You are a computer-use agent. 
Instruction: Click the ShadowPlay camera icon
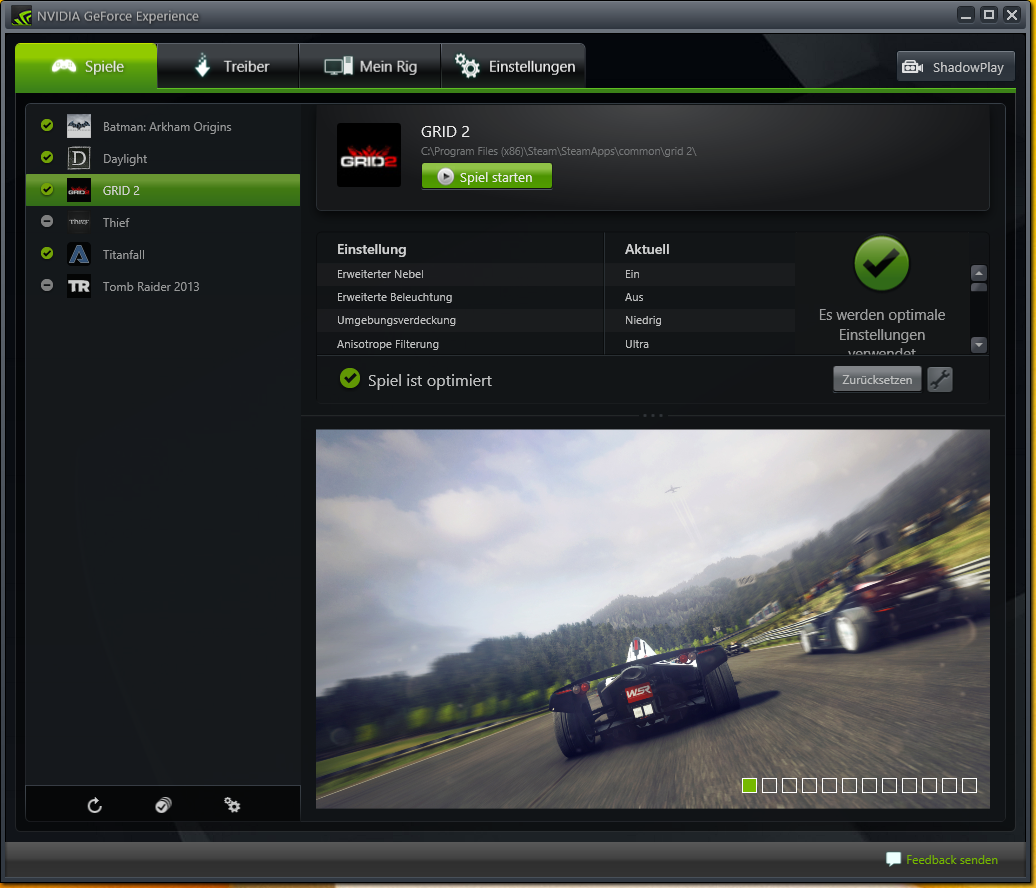pos(912,67)
